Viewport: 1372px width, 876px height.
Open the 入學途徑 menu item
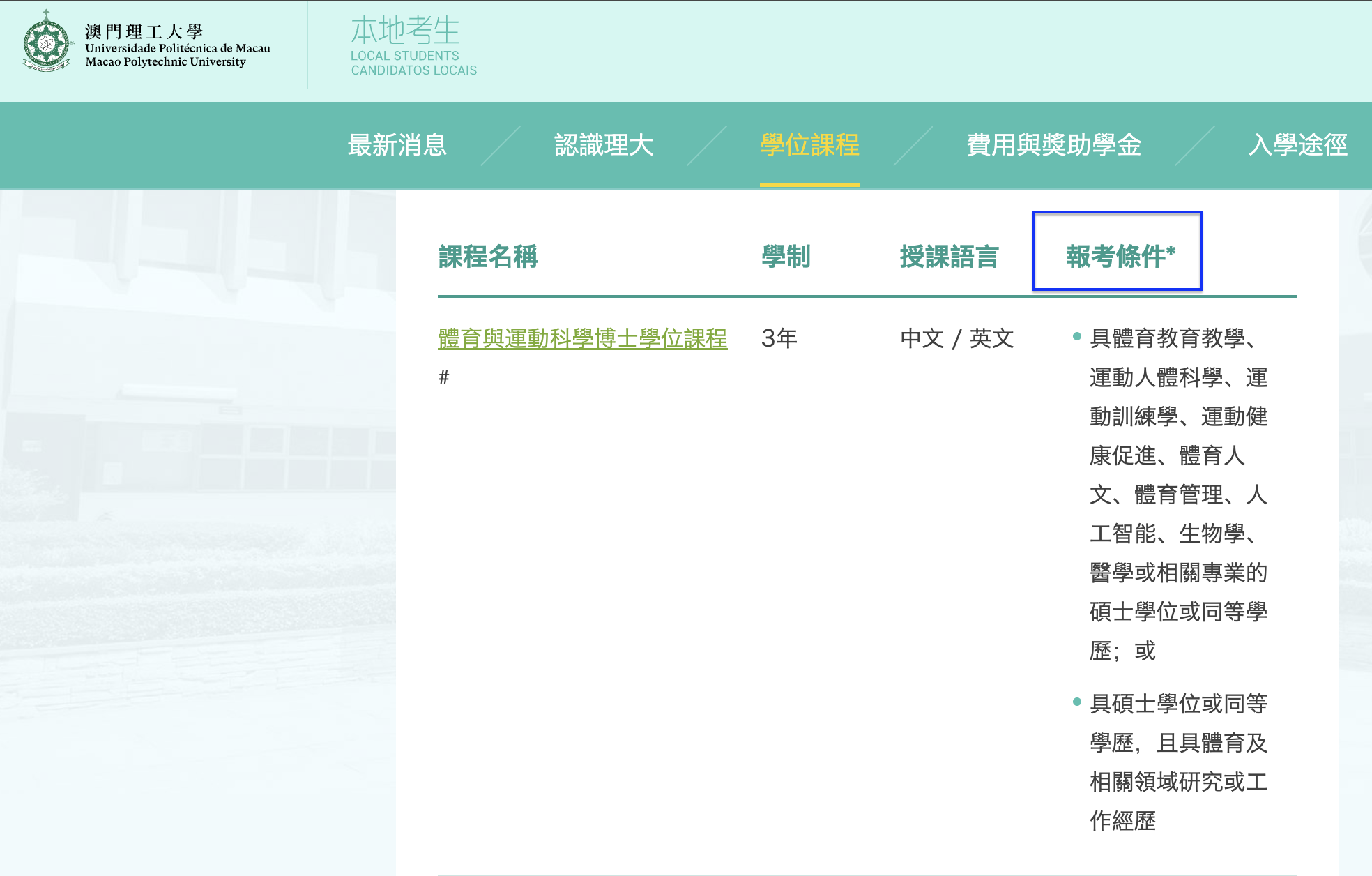(1297, 145)
